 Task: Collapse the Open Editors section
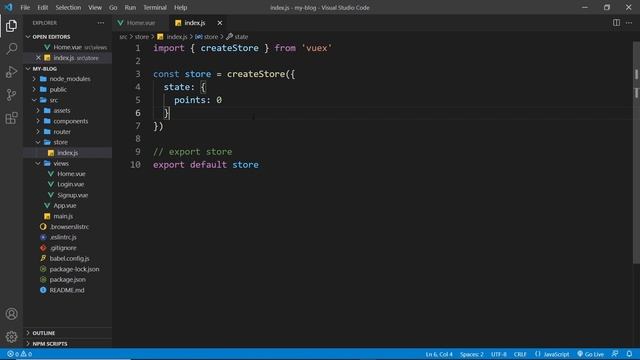67,37
